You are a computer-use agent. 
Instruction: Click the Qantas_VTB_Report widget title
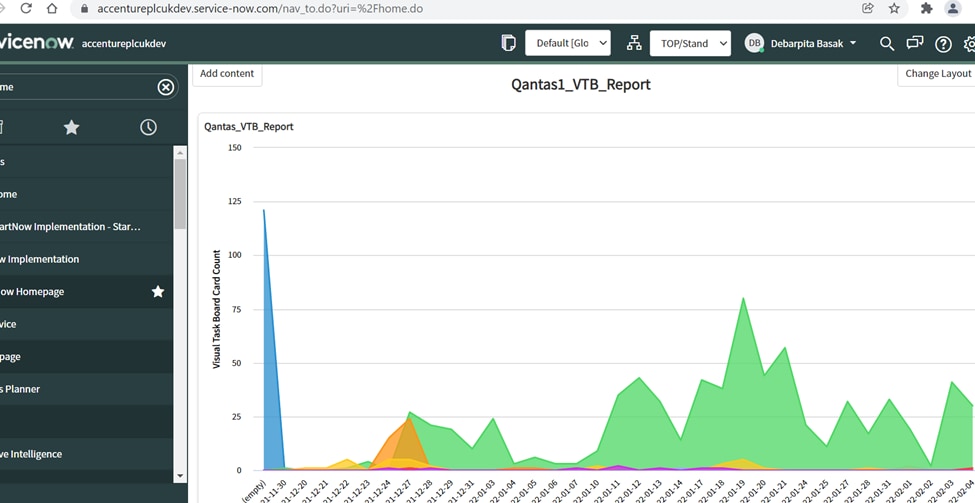point(249,127)
